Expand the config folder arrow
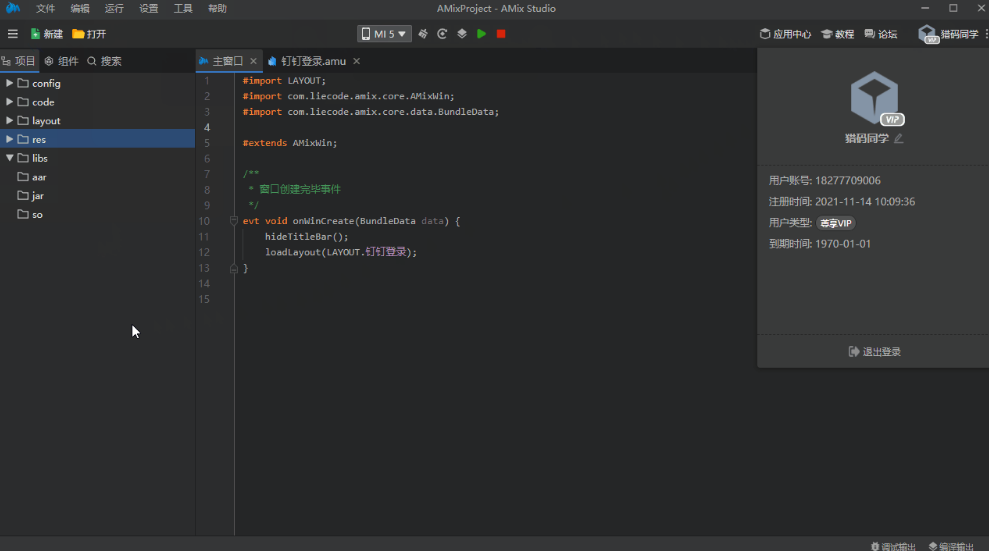Viewport: 989px width, 551px height. pyautogui.click(x=9, y=83)
